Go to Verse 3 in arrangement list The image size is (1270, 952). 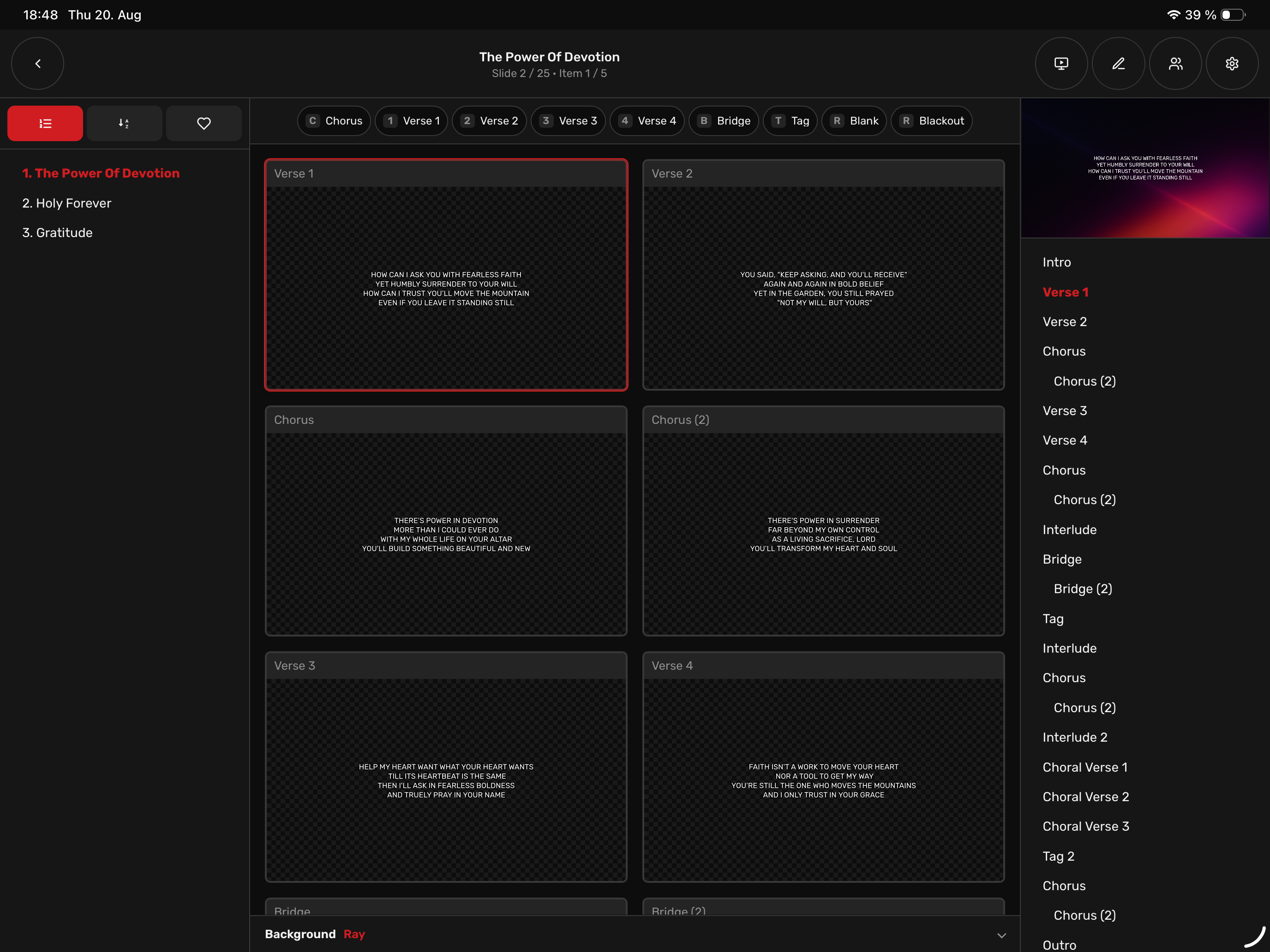point(1065,411)
